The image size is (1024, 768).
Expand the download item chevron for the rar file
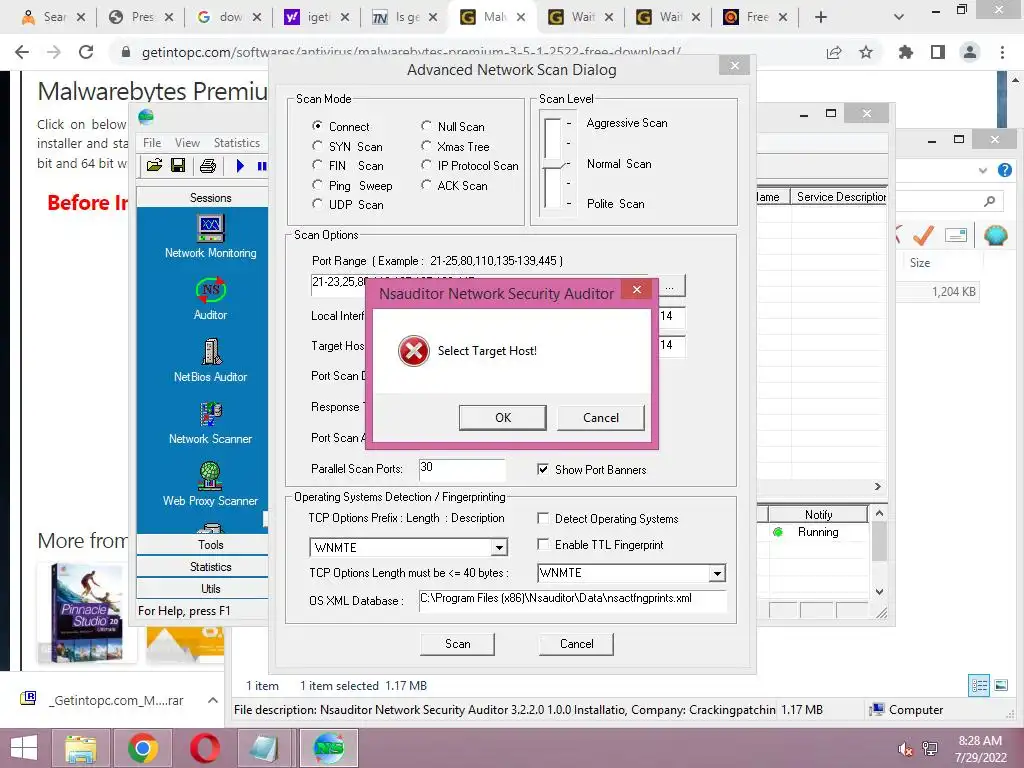click(212, 700)
